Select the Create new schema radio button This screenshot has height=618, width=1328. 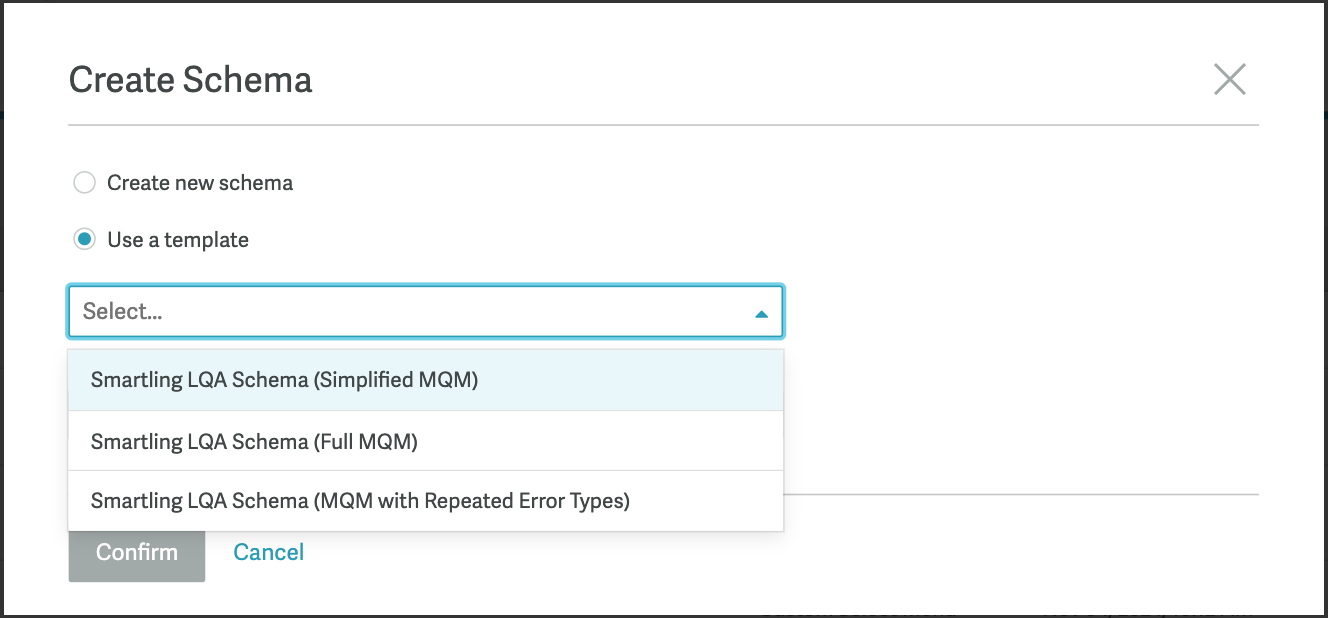click(x=85, y=183)
